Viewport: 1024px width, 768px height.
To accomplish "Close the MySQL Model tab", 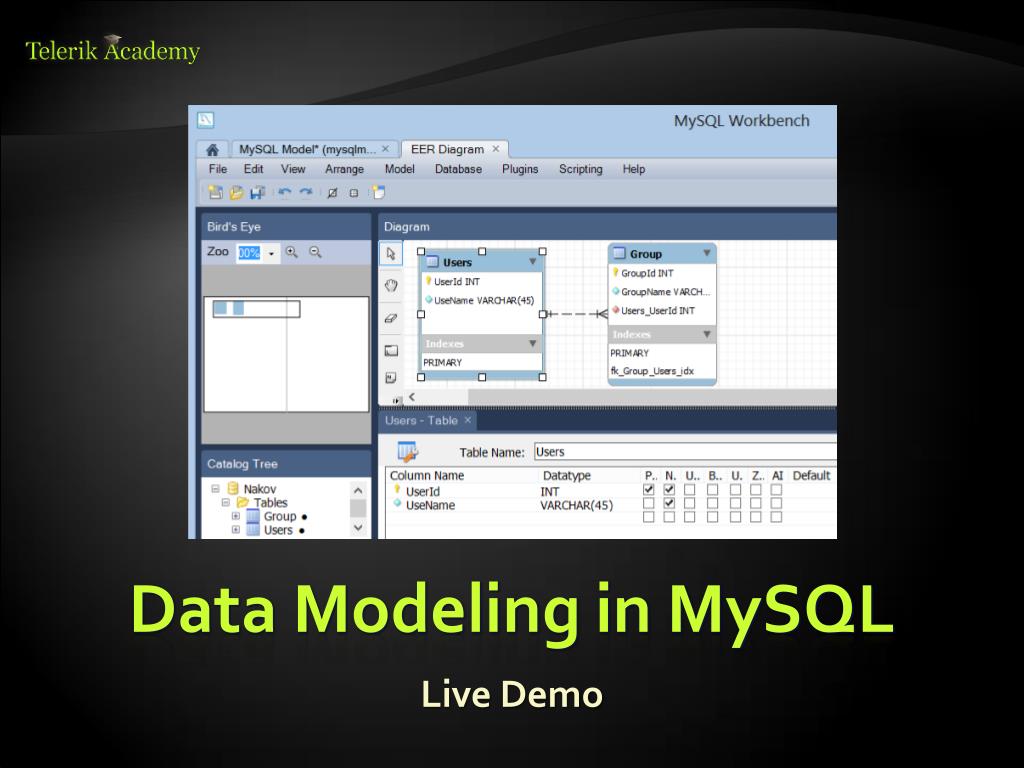I will click(385, 149).
